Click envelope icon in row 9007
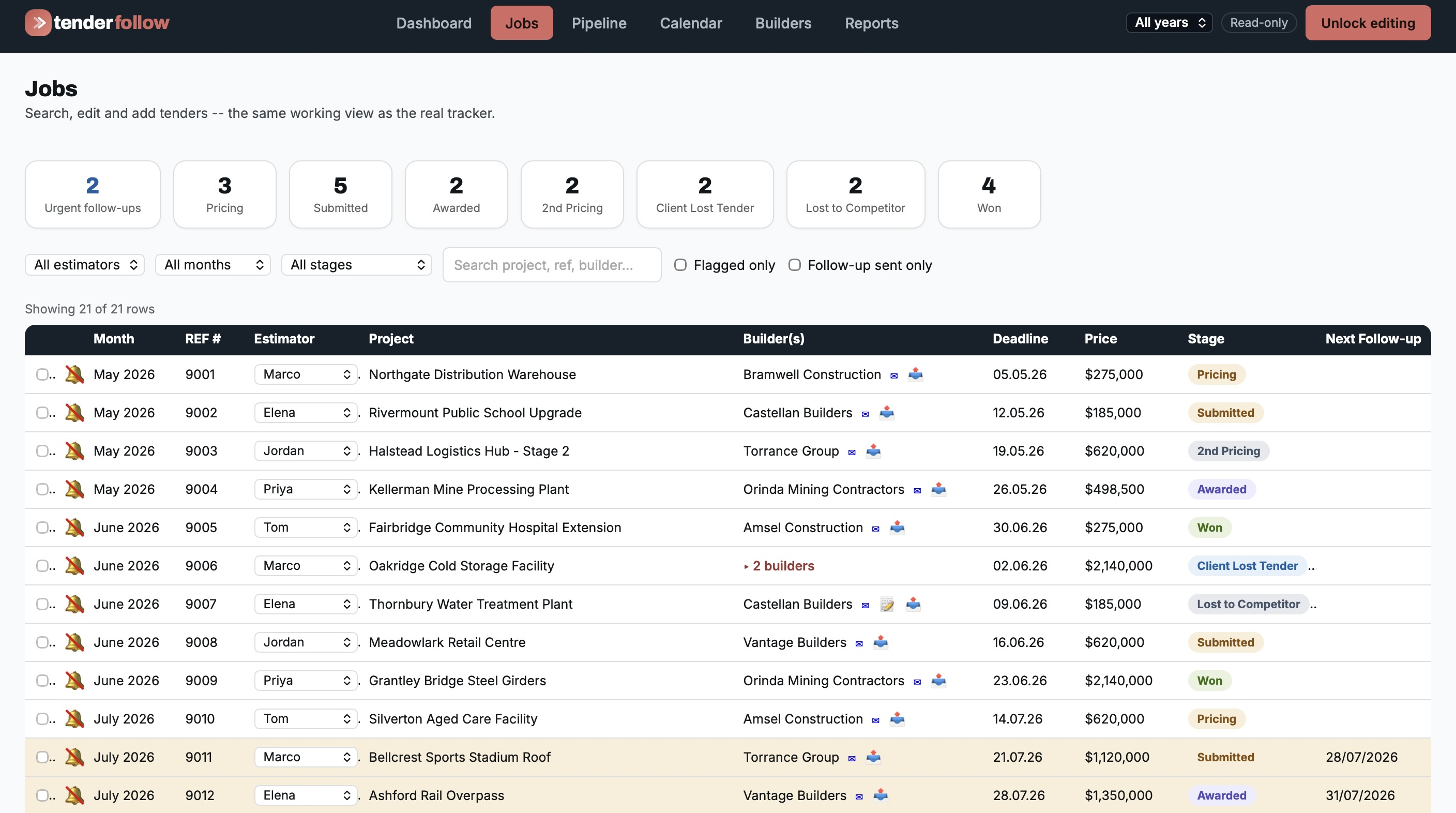Image resolution: width=1456 pixels, height=813 pixels. pos(865,606)
